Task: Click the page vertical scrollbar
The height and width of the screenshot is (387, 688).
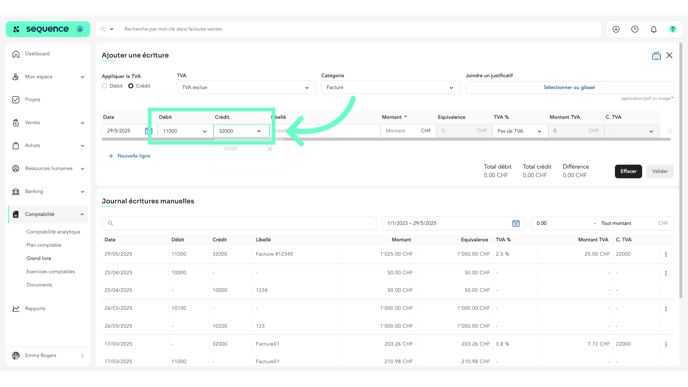Action: click(x=681, y=171)
